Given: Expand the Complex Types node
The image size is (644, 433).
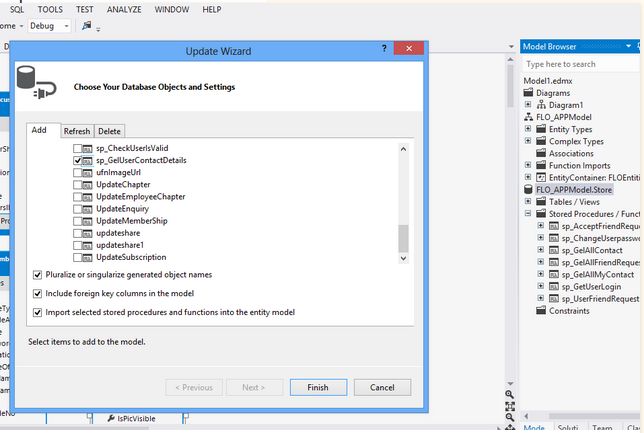Looking at the screenshot, I should 528,140.
